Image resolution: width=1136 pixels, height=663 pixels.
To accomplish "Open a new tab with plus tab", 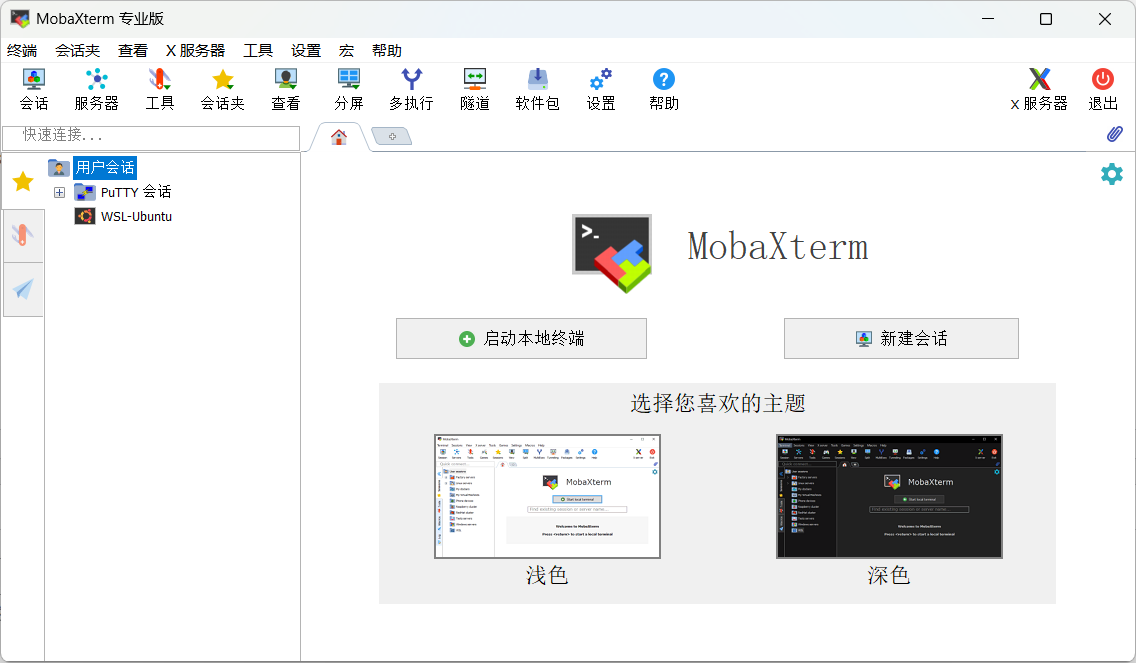I will 392,136.
